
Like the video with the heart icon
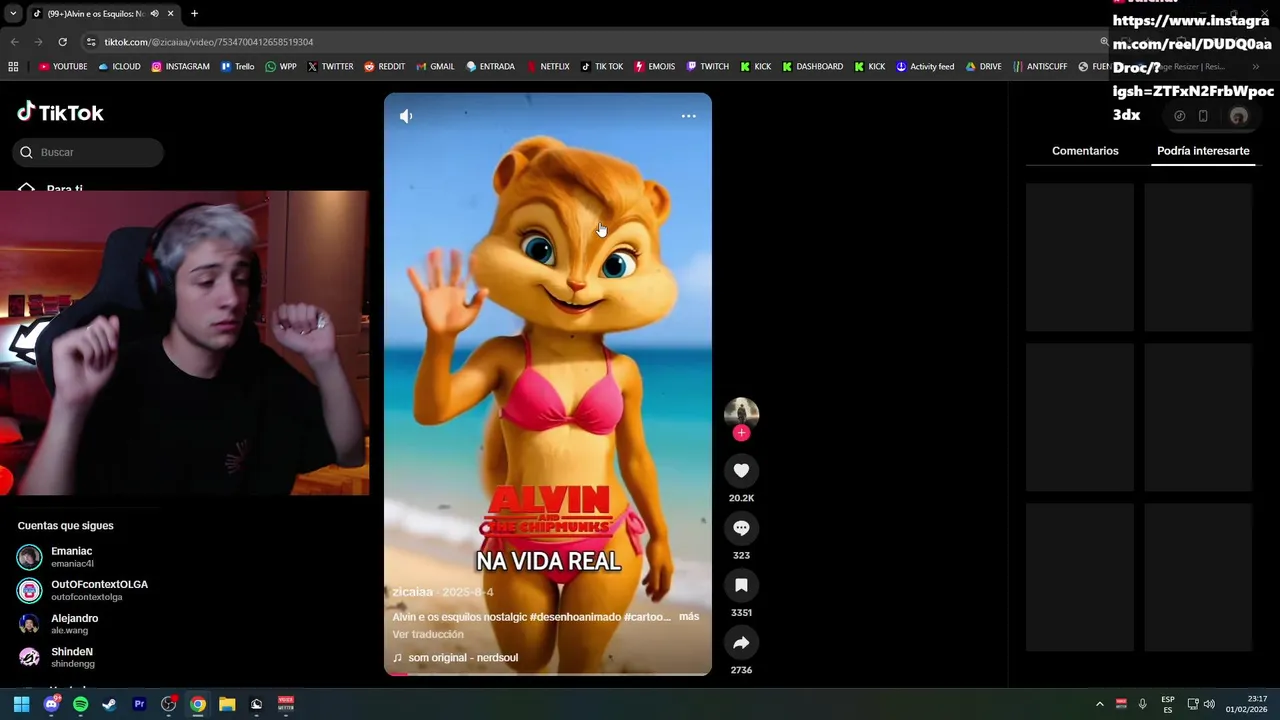point(741,471)
